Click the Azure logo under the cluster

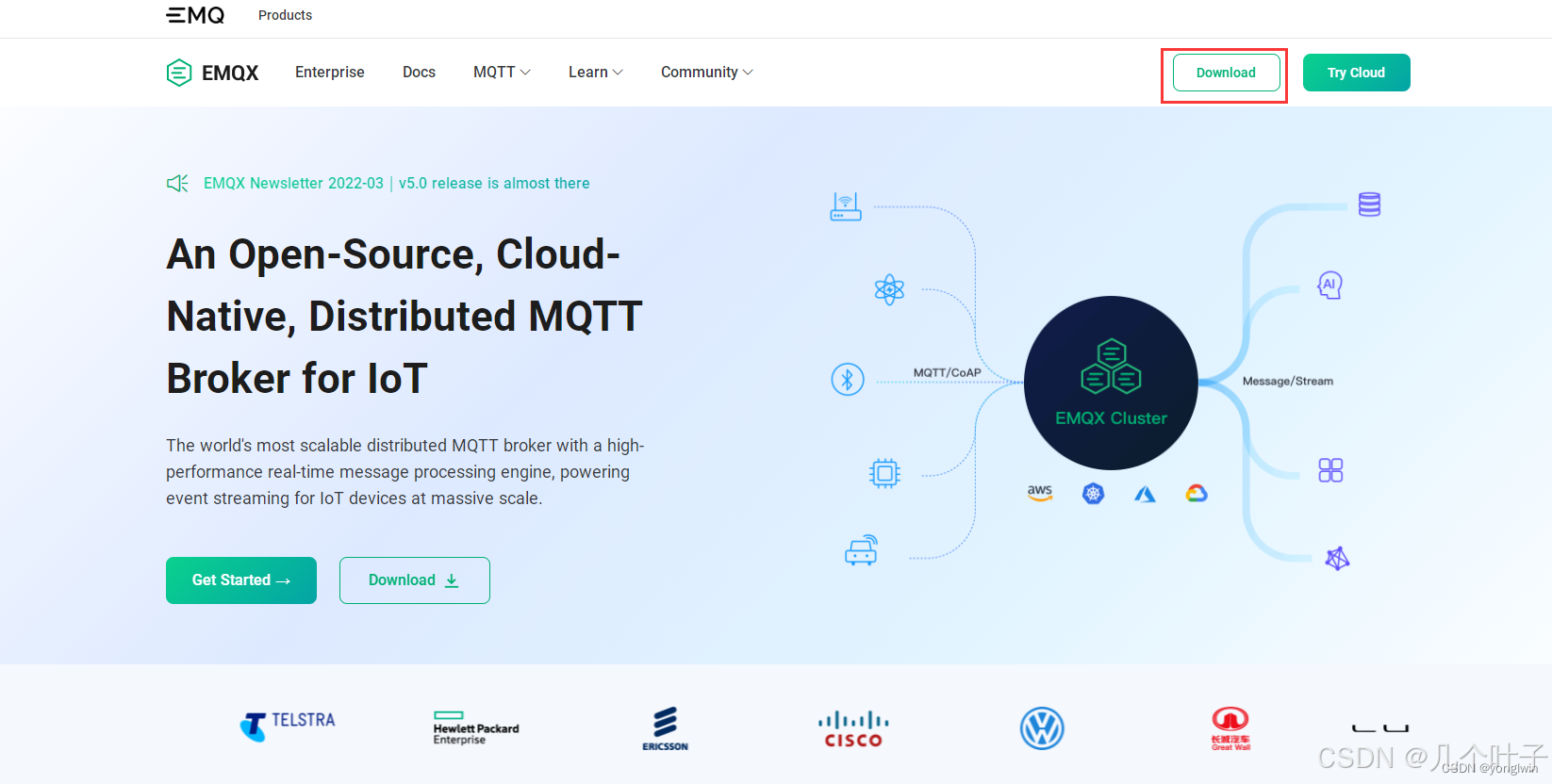pyautogui.click(x=1145, y=494)
